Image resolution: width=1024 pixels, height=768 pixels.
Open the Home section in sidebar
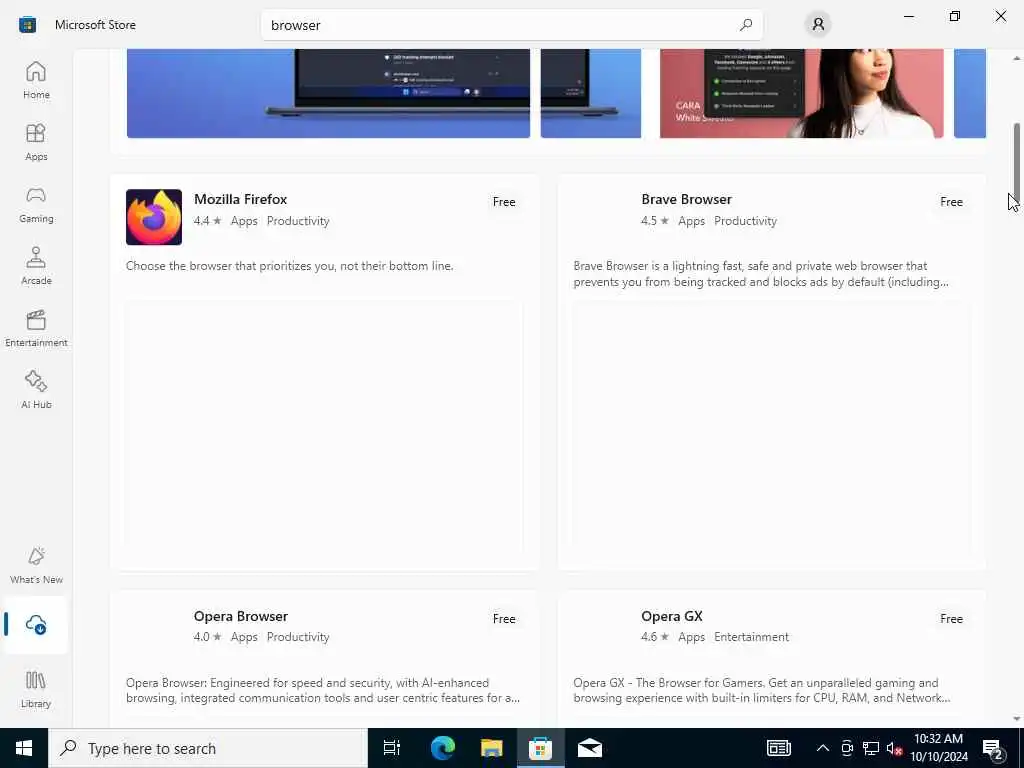(x=36, y=80)
